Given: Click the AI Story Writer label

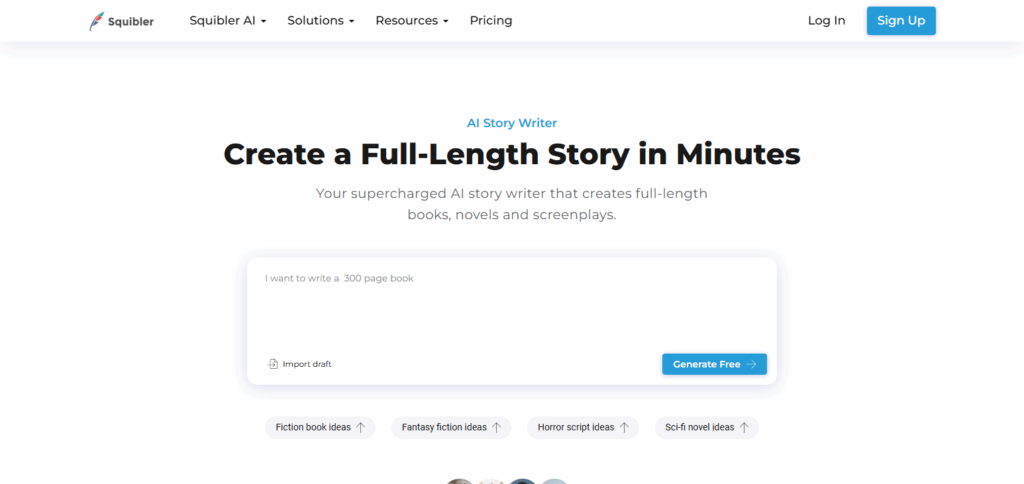Looking at the screenshot, I should (x=512, y=123).
